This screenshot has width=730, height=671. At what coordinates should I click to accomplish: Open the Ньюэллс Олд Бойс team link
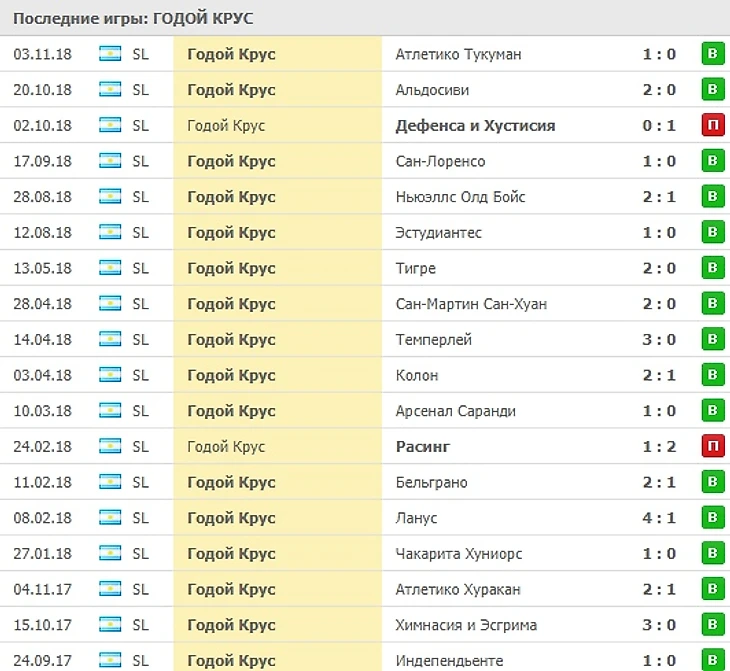pyautogui.click(x=460, y=197)
